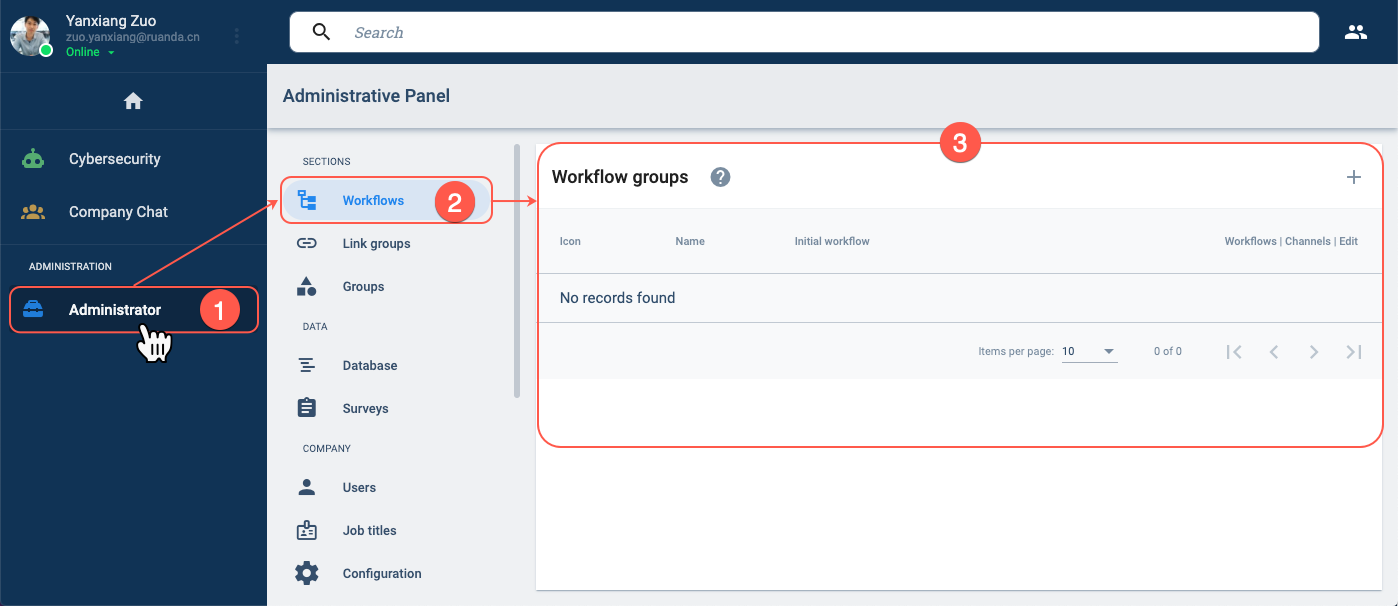Open the Online status dropdown
This screenshot has width=1398, height=606.
(x=90, y=52)
